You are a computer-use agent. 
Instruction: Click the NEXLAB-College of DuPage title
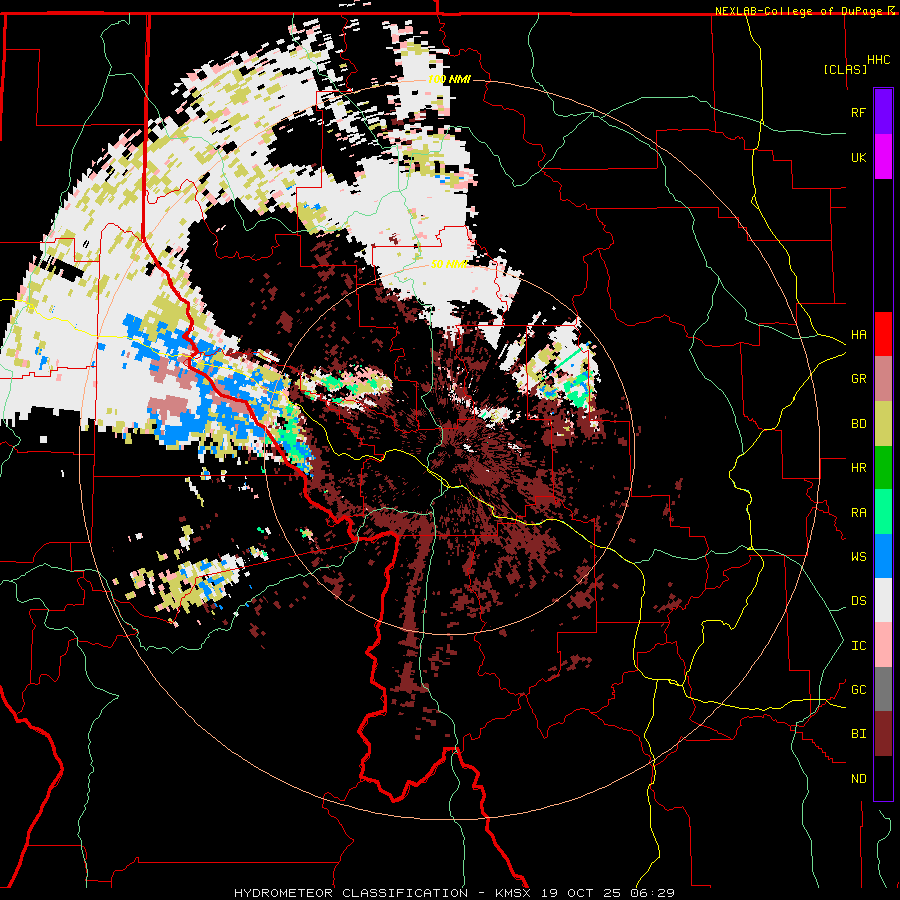[x=800, y=11]
